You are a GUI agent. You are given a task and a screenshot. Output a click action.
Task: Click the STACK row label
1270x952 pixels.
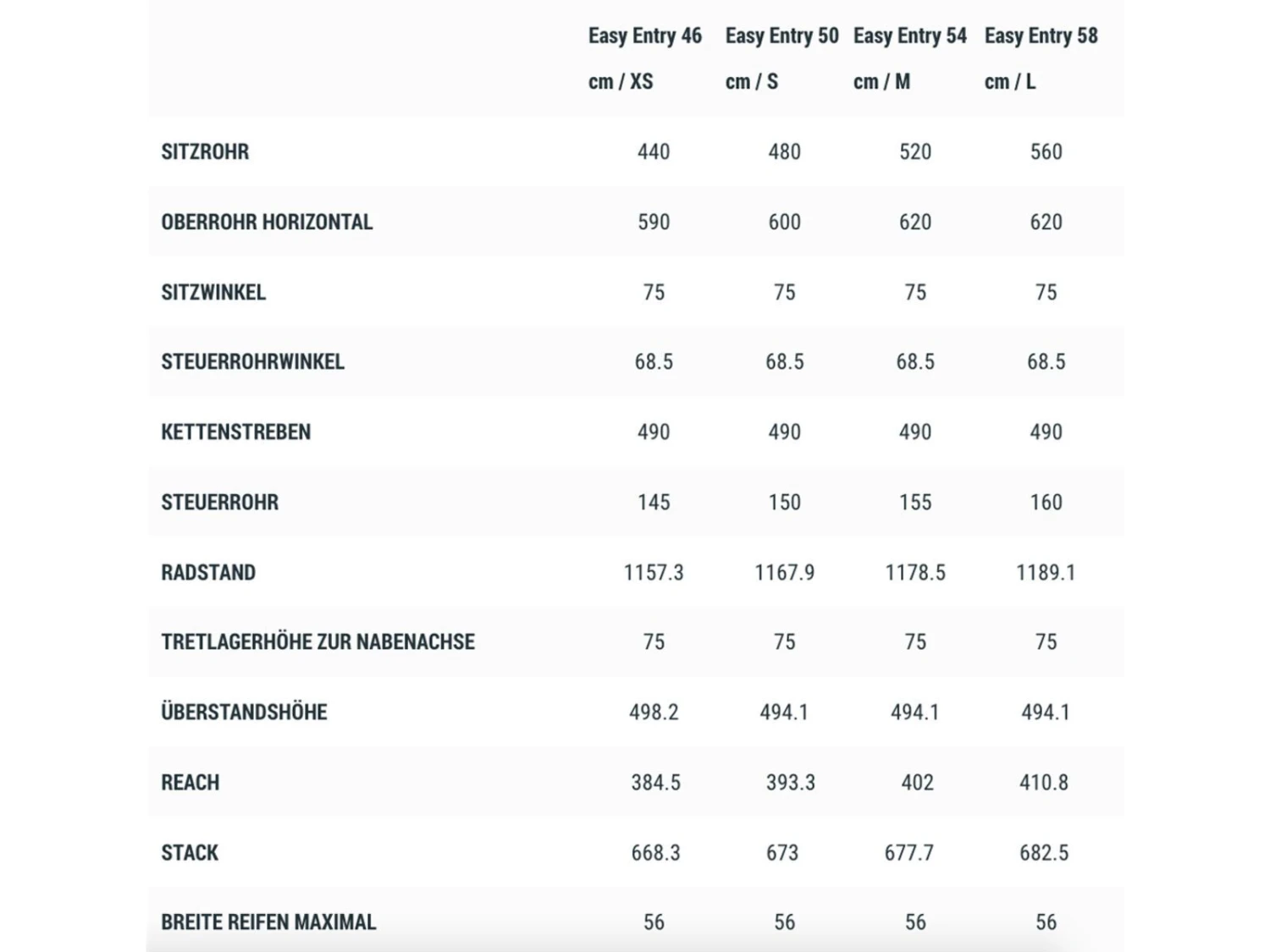tap(190, 853)
